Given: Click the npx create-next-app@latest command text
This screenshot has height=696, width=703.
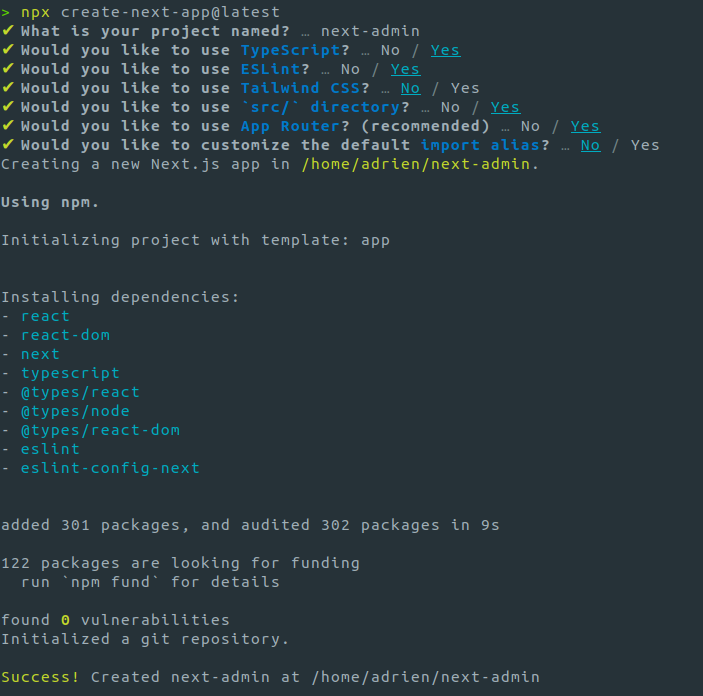Looking at the screenshot, I should pyautogui.click(x=150, y=12).
